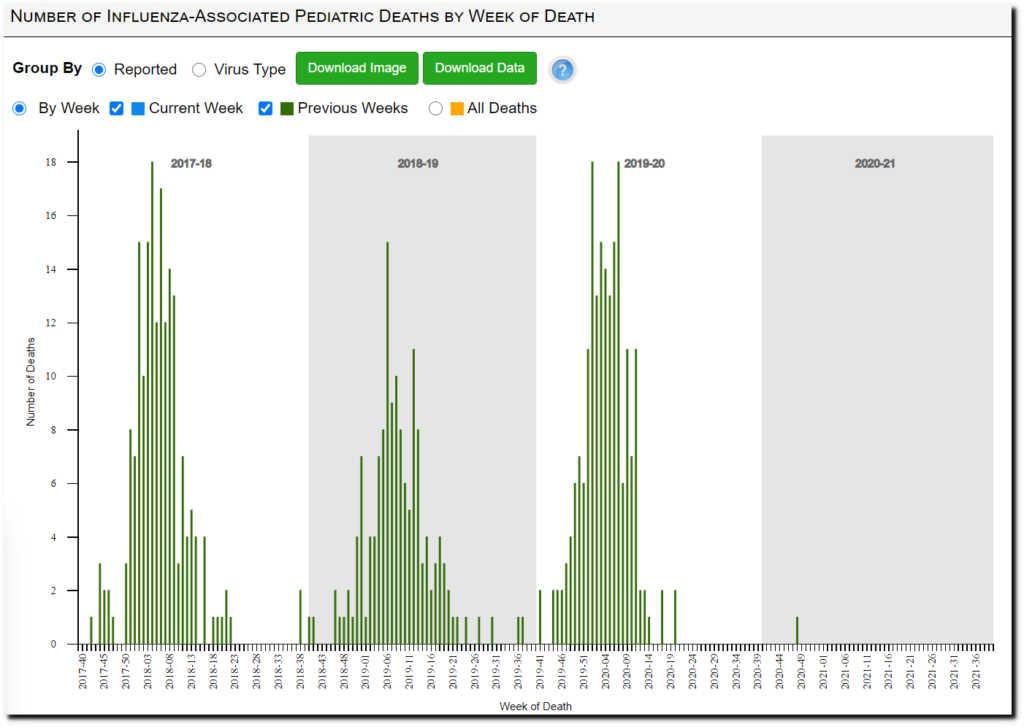Click the 2020-21 season label

(875, 163)
